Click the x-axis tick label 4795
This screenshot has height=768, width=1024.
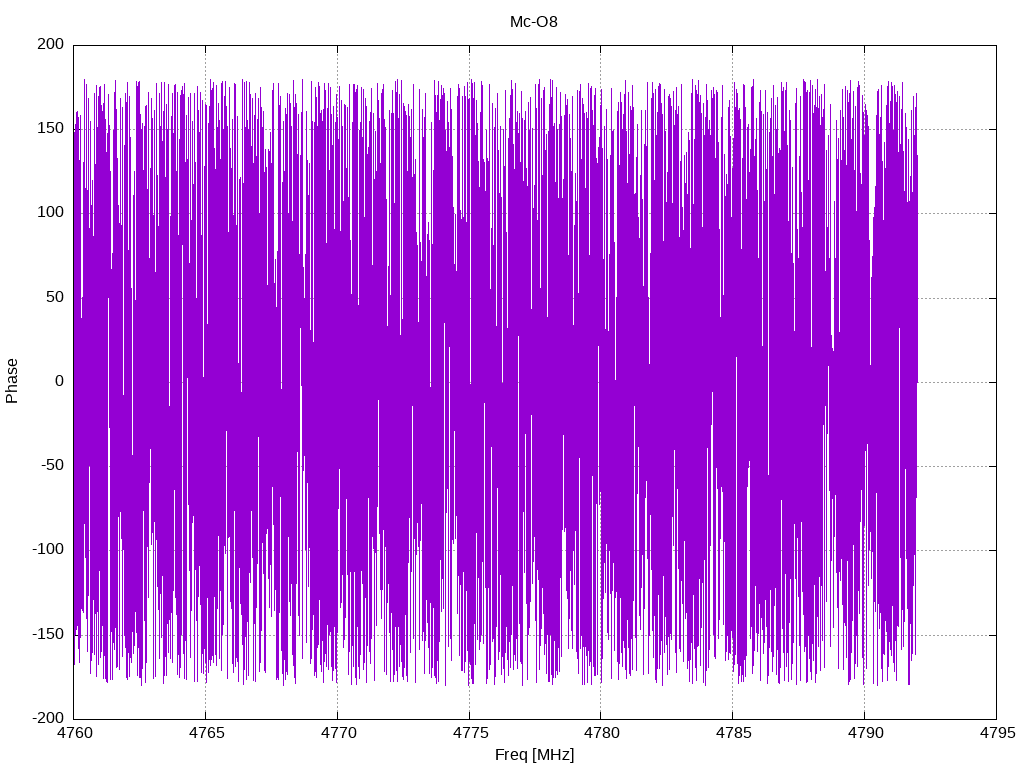pyautogui.click(x=997, y=733)
